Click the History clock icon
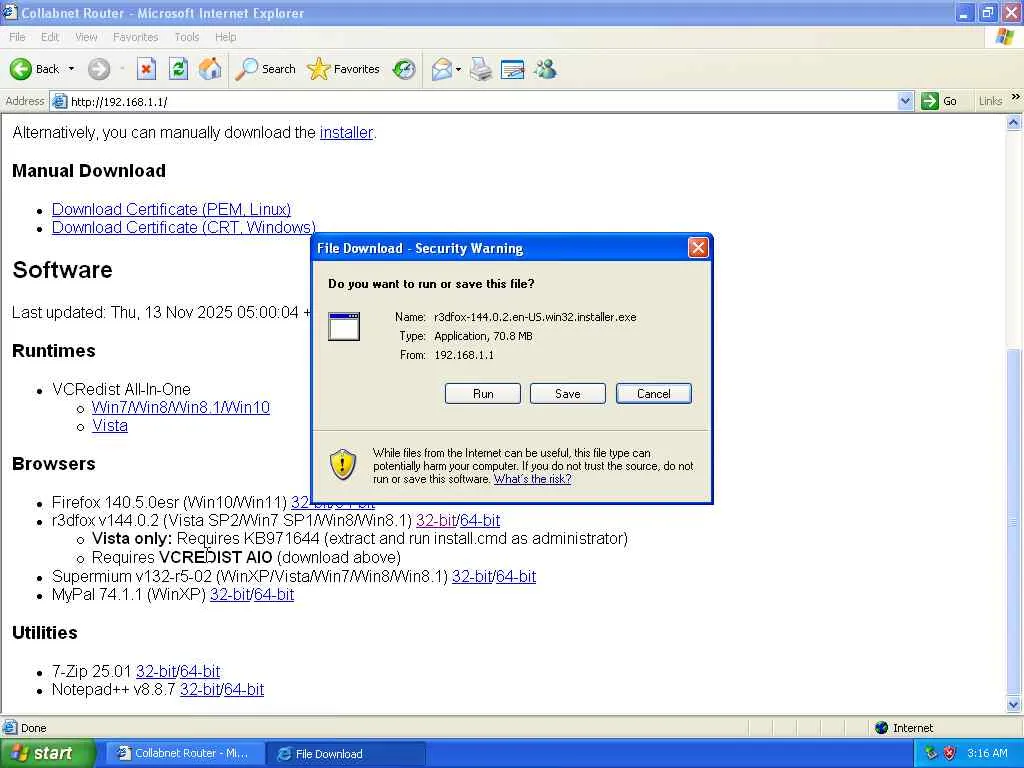Viewport: 1024px width, 768px height. click(x=404, y=69)
